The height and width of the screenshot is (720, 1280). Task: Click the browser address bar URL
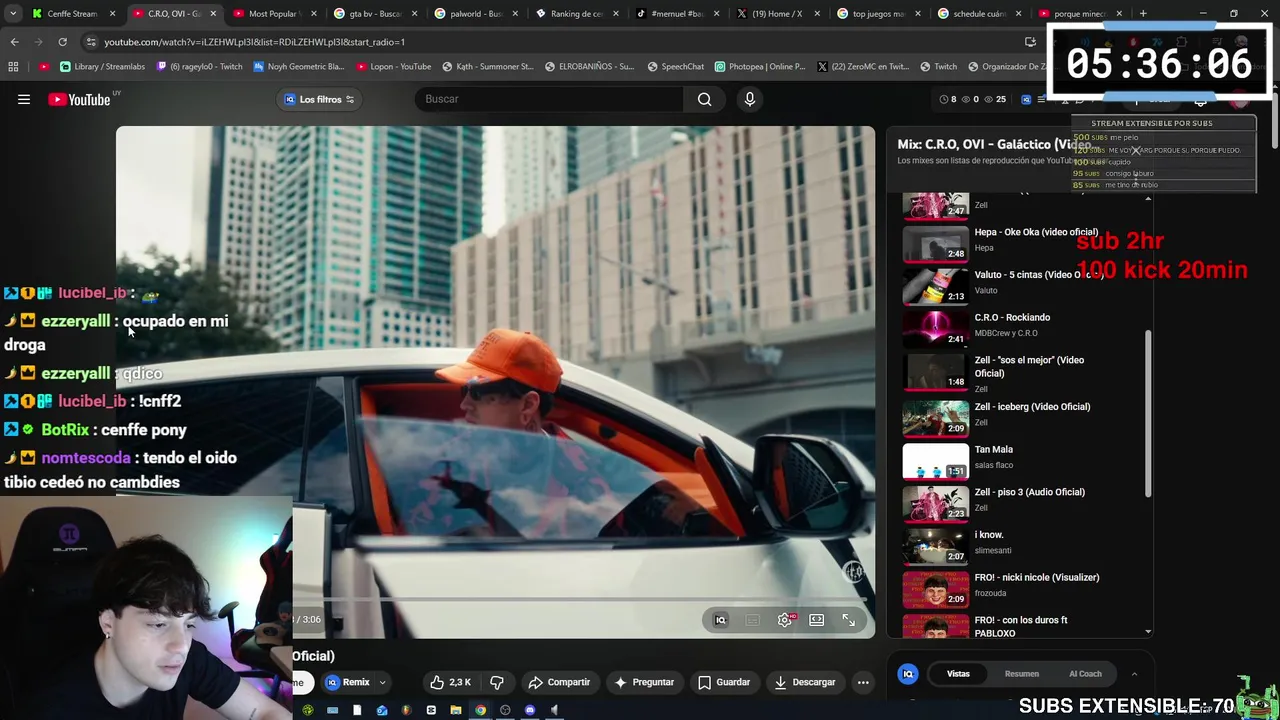pyautogui.click(x=254, y=42)
